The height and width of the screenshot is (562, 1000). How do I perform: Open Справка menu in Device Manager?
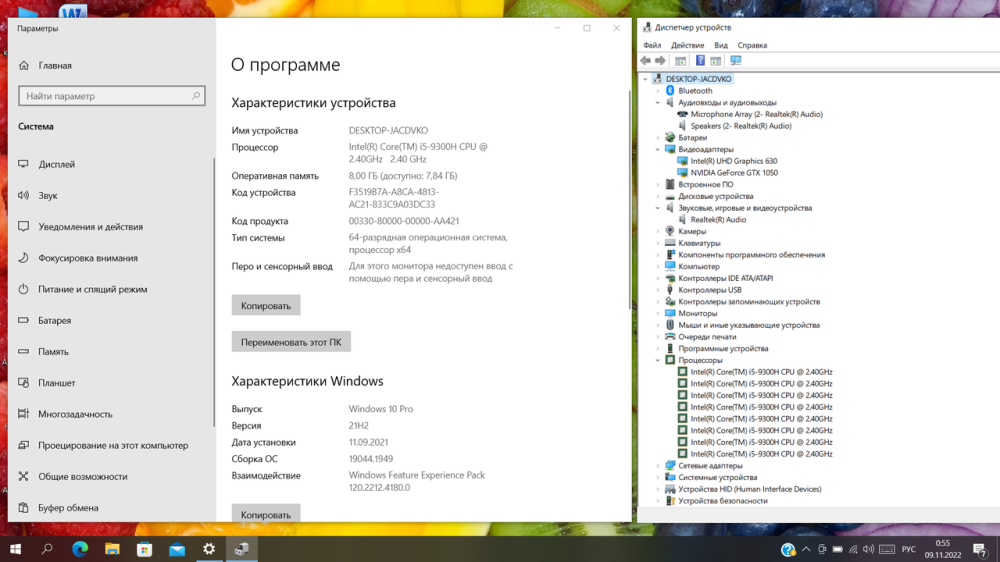(x=752, y=45)
